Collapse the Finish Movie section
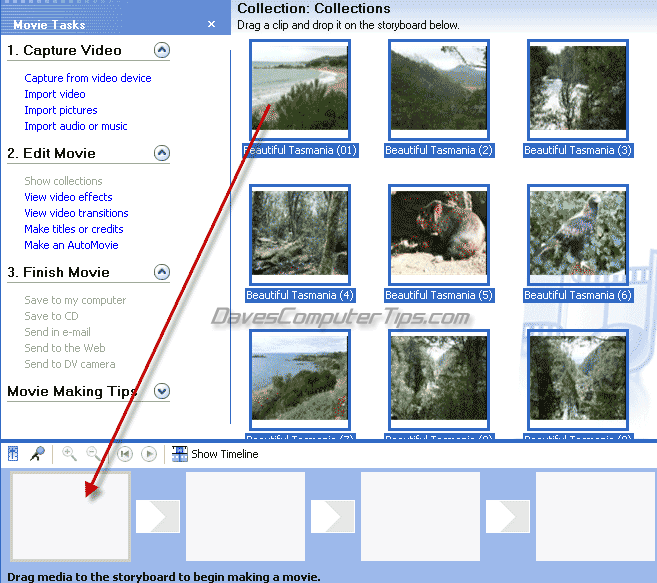Image resolution: width=657 pixels, height=583 pixels. click(162, 272)
